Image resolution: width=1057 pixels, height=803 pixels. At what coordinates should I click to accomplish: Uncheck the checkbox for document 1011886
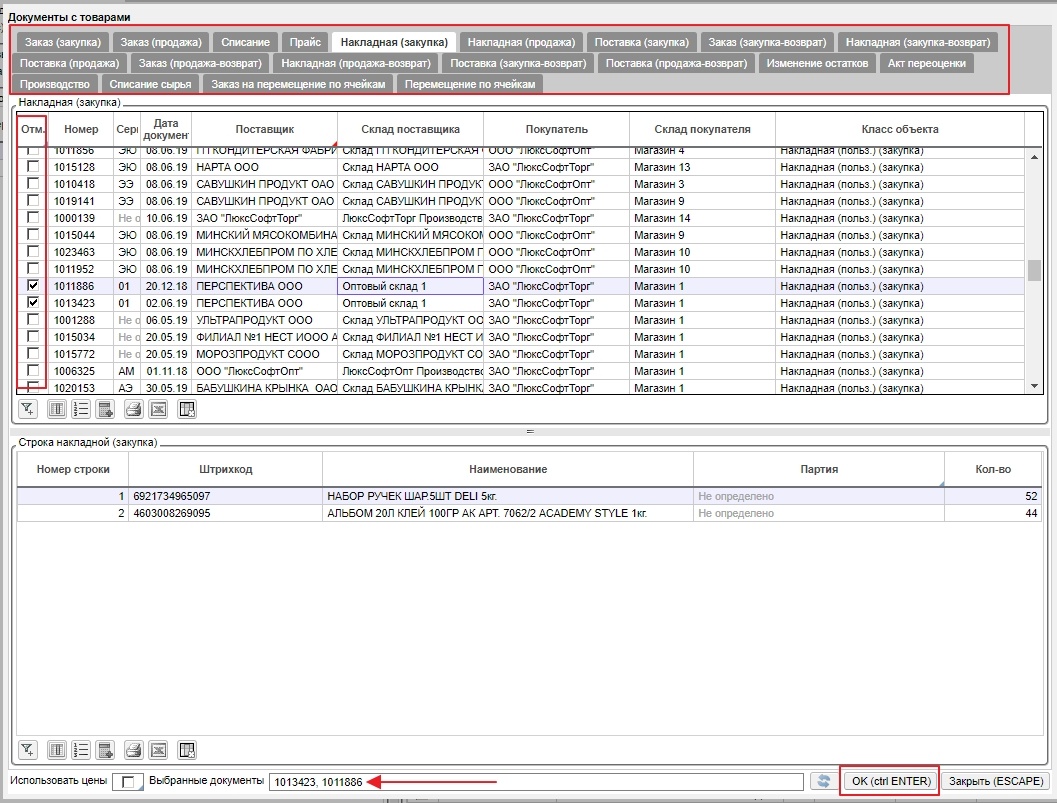coord(33,286)
